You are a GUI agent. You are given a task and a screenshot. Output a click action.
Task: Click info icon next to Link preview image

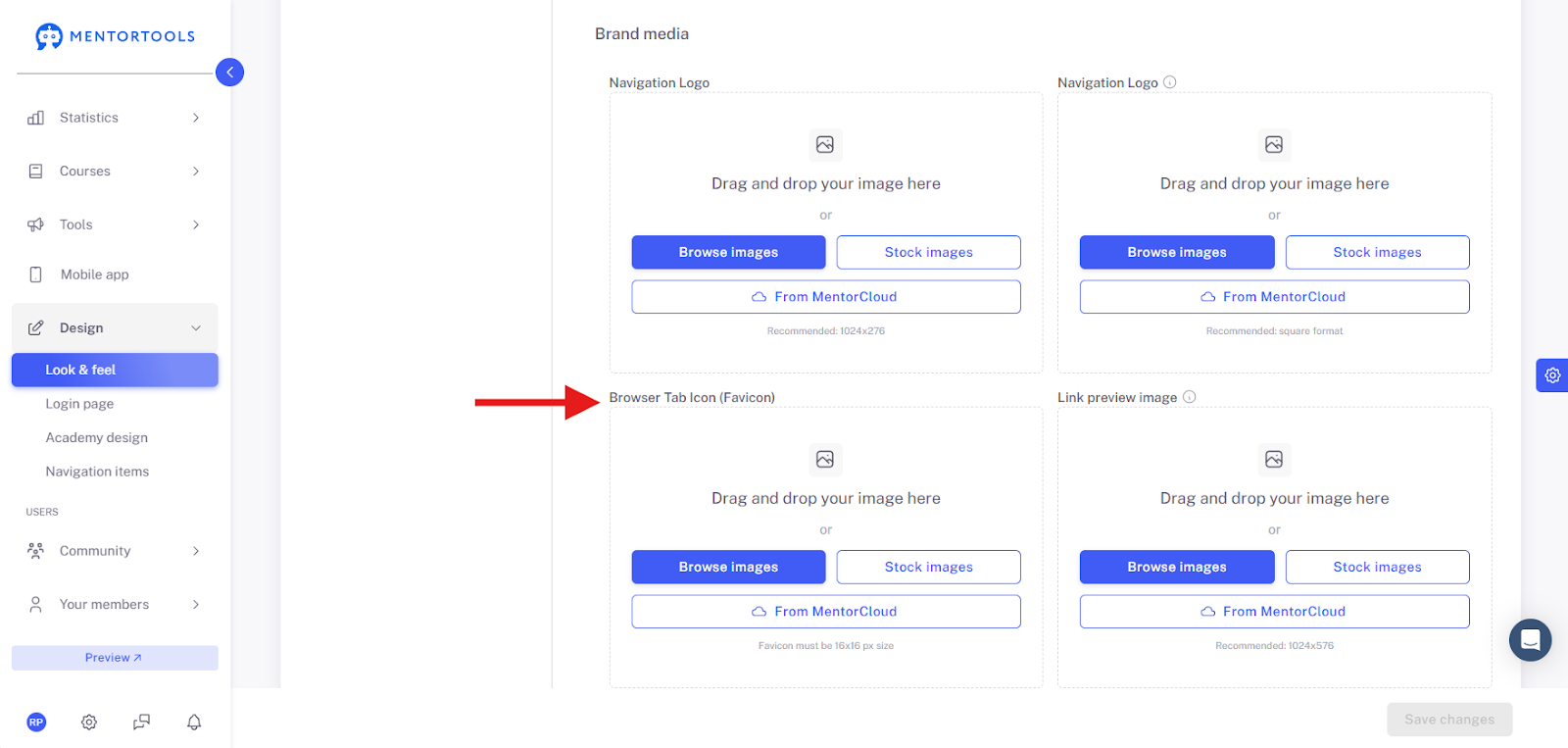click(1190, 397)
